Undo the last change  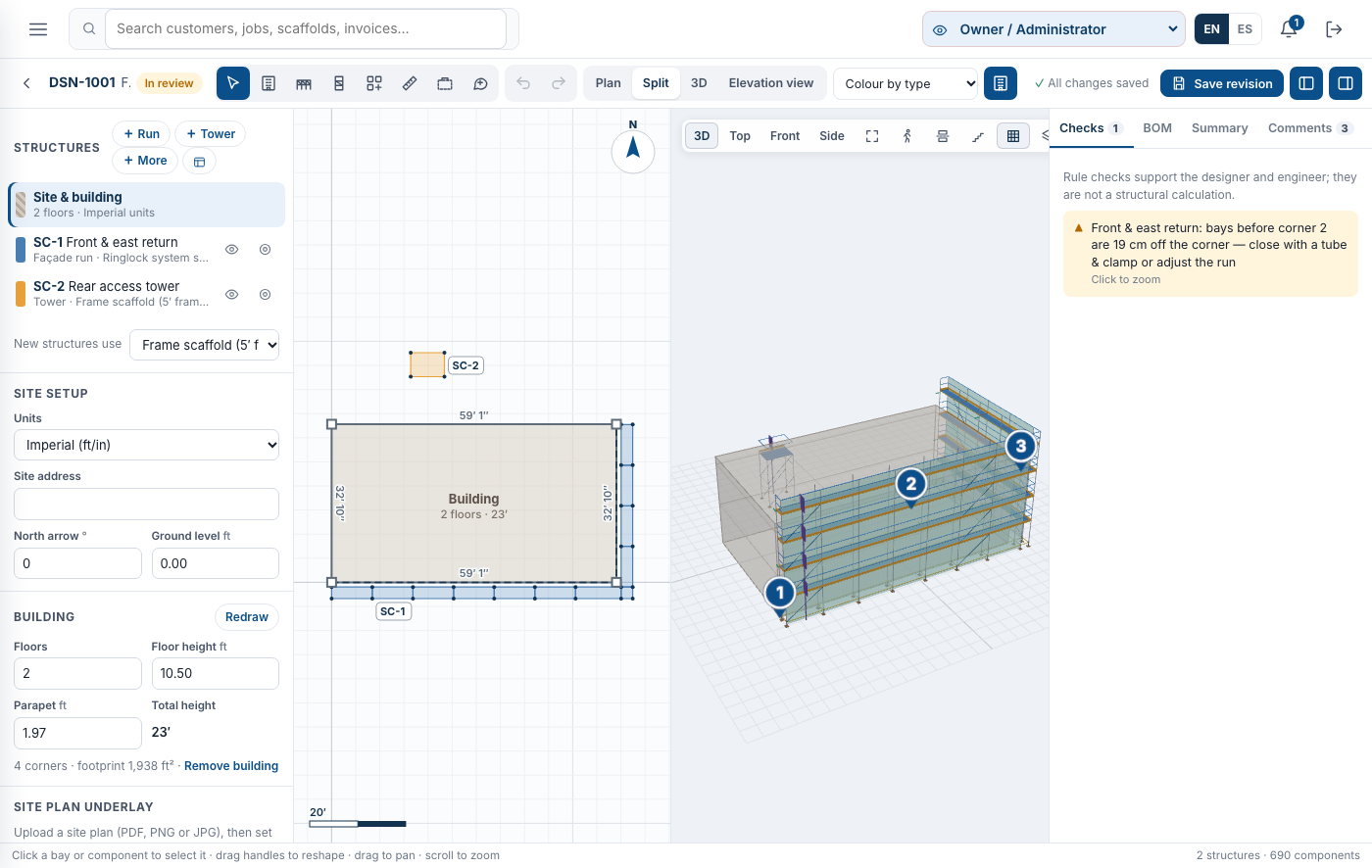point(523,83)
